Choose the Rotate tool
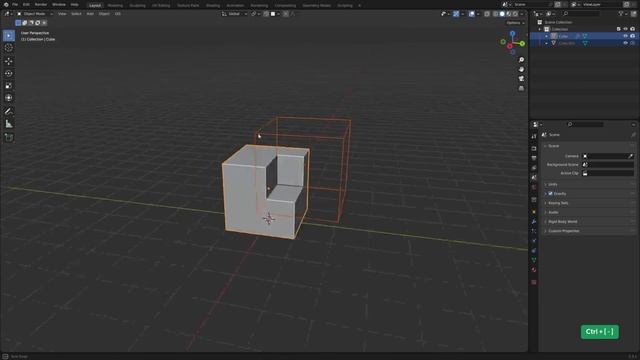This screenshot has height=360, width=640. 9,73
